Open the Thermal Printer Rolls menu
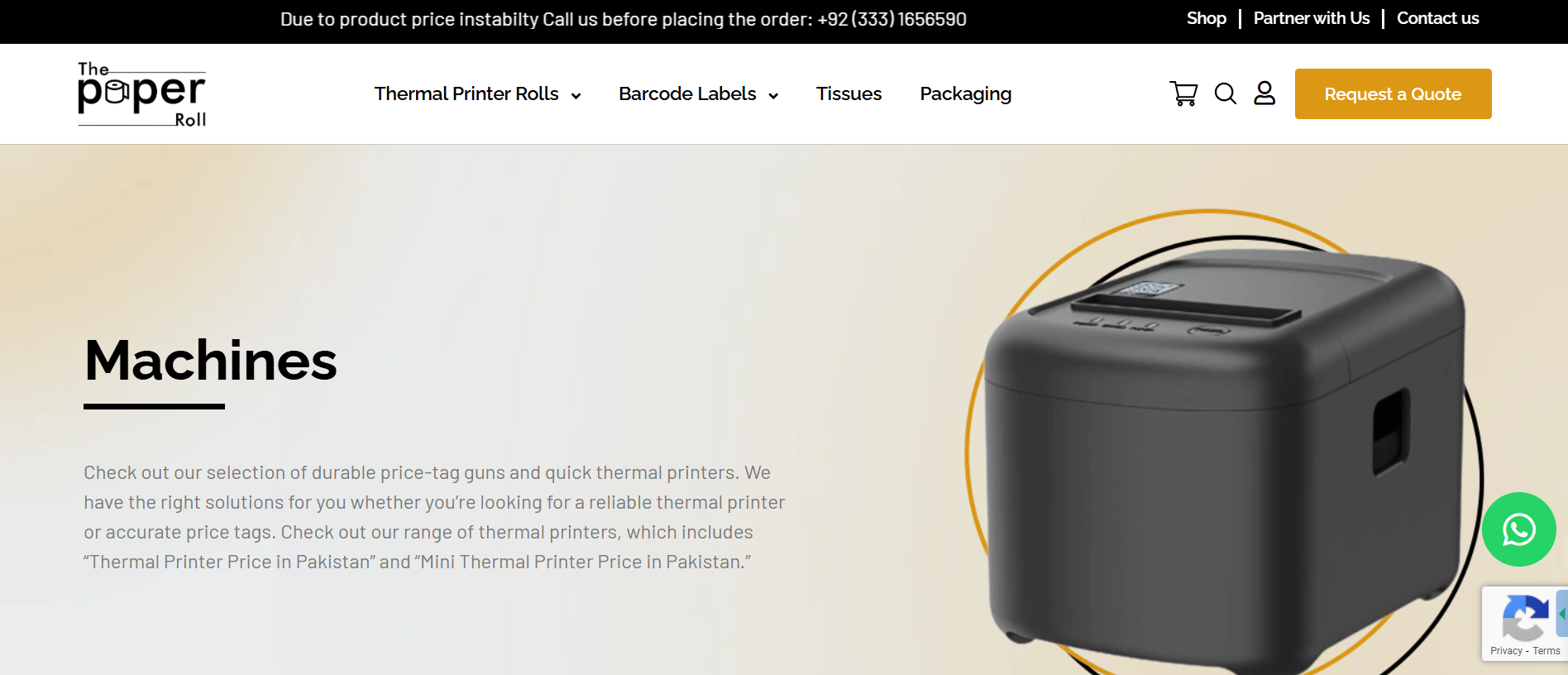This screenshot has height=675, width=1568. tap(466, 93)
